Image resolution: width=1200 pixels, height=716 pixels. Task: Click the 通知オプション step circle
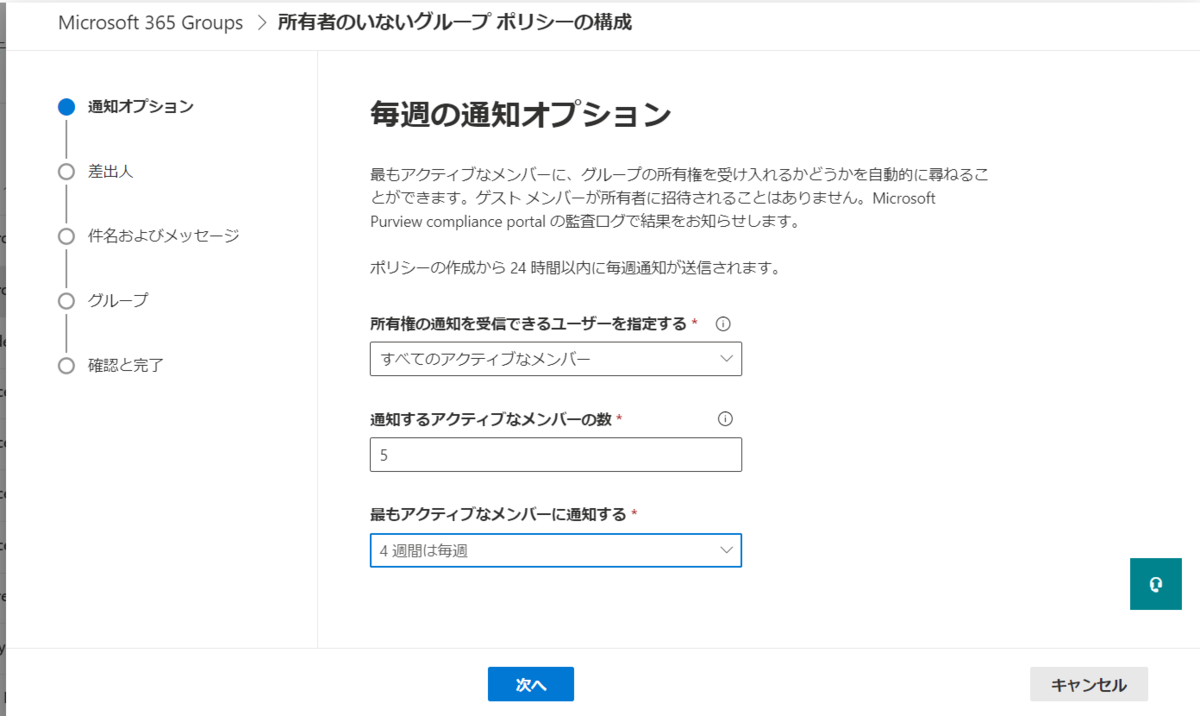(x=67, y=106)
